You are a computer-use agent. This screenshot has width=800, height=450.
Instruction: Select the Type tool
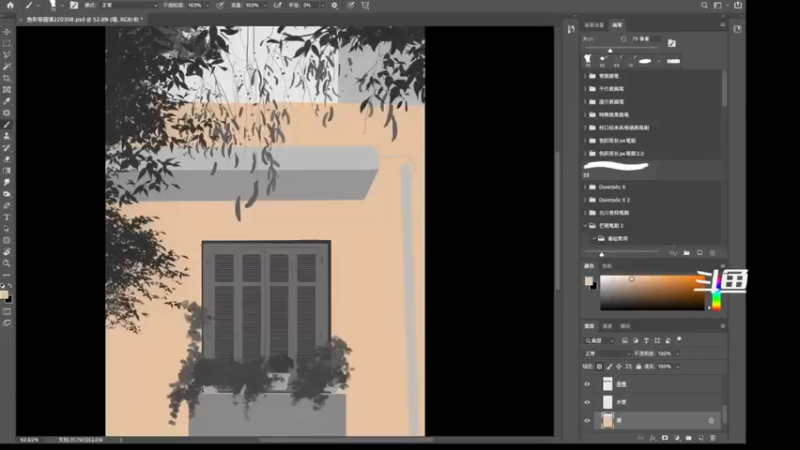[7, 217]
